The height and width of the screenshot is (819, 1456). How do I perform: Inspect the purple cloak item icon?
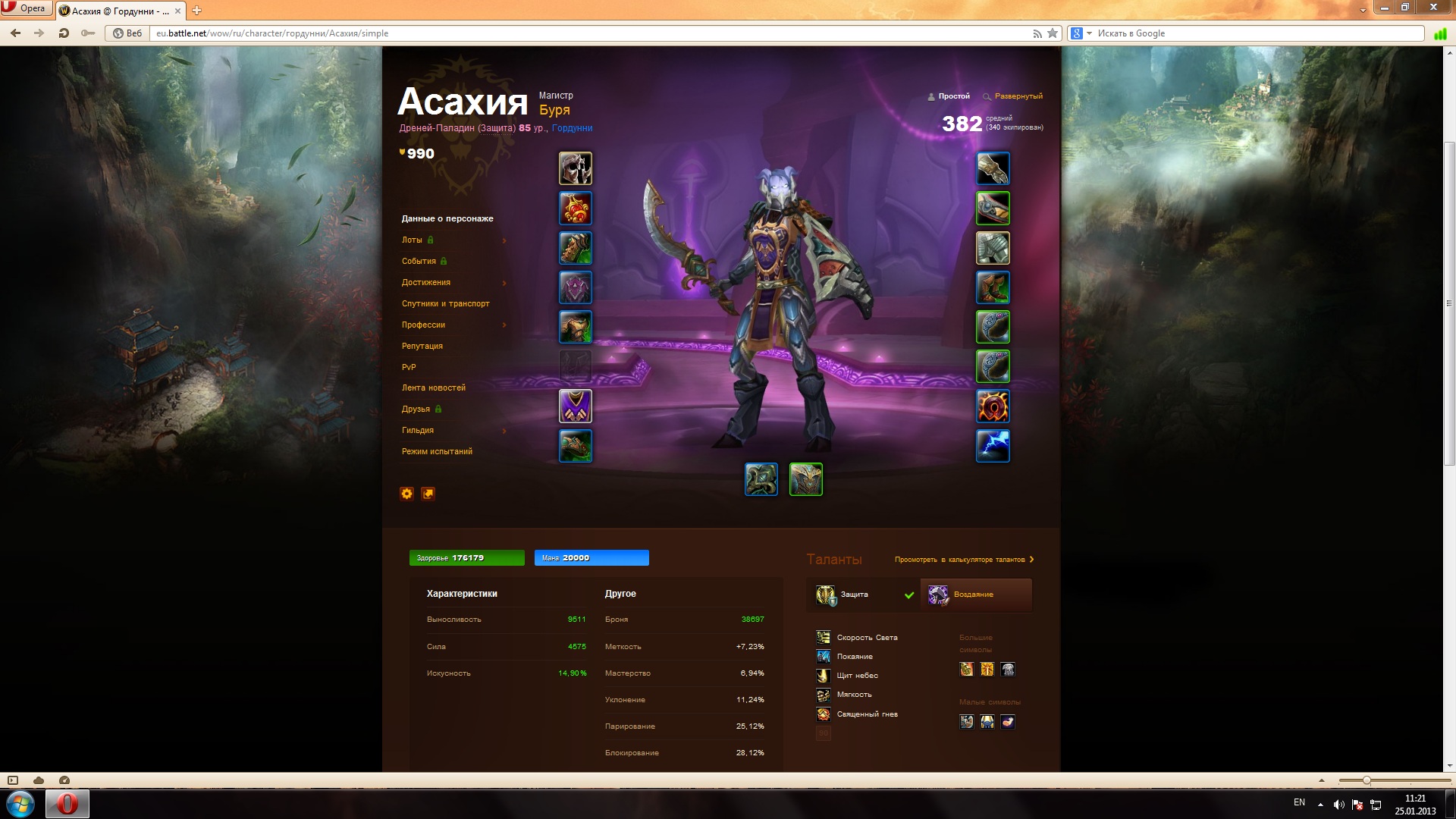(576, 287)
